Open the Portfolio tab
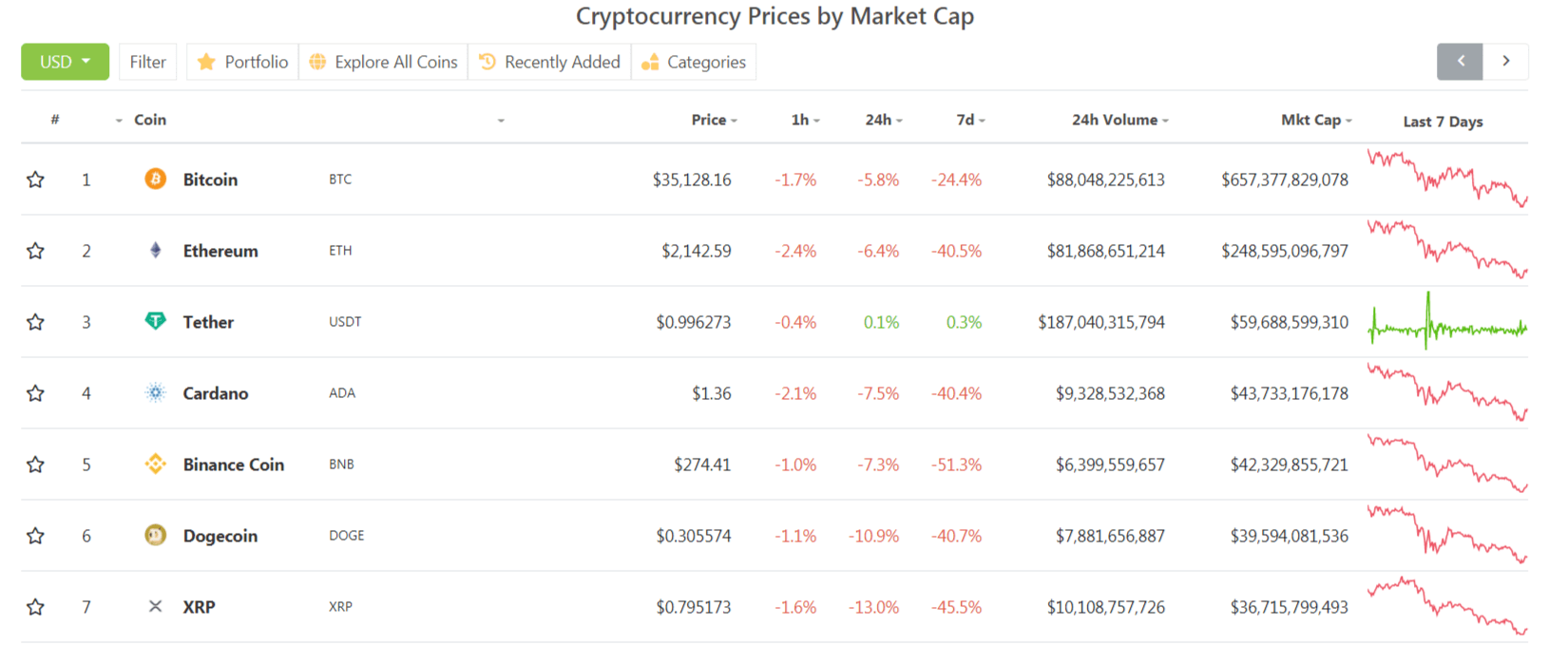Viewport: 1568px width, 645px height. [243, 62]
